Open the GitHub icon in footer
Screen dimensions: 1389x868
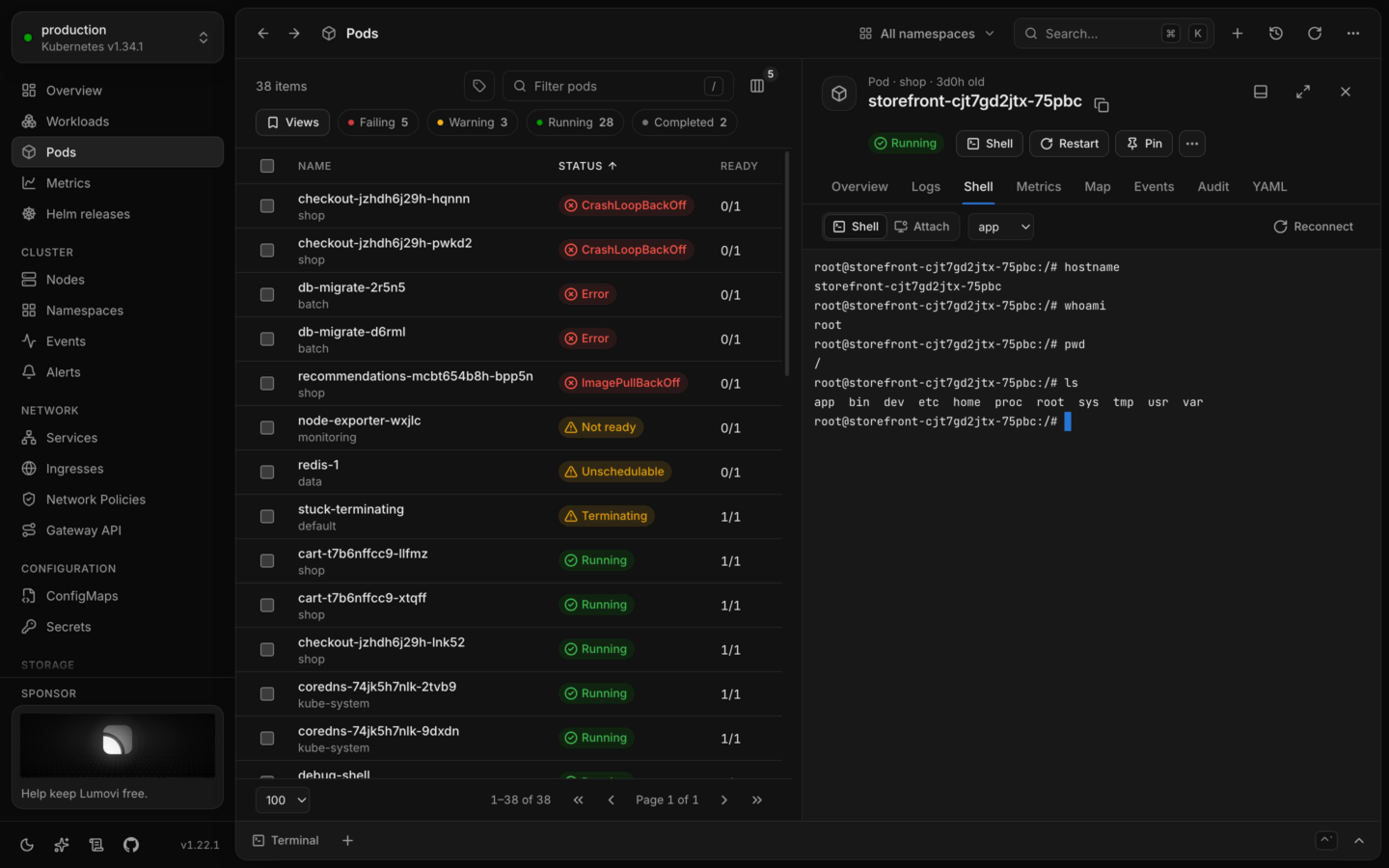[x=131, y=845]
